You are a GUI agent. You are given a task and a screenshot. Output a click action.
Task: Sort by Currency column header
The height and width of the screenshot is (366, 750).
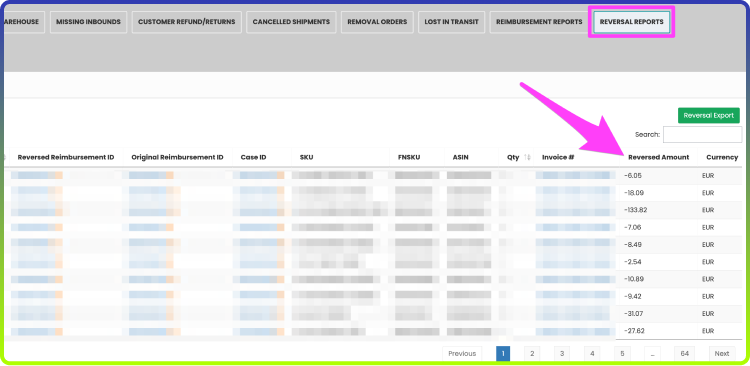(x=722, y=157)
